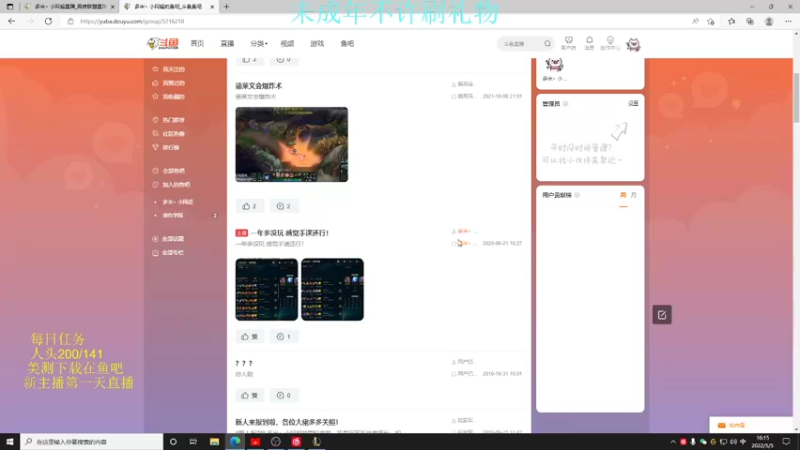Viewport: 800px width, 450px height.
Task: Like the 一年多没玩 post
Action: (249, 337)
